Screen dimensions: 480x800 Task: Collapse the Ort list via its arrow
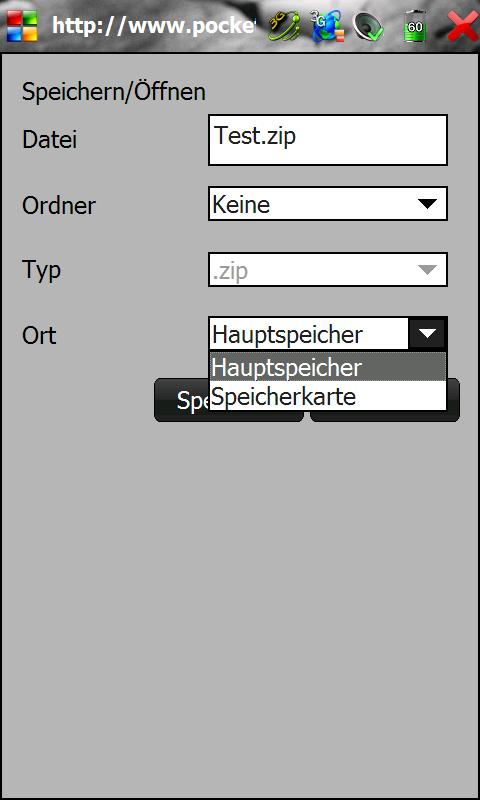pos(427,334)
